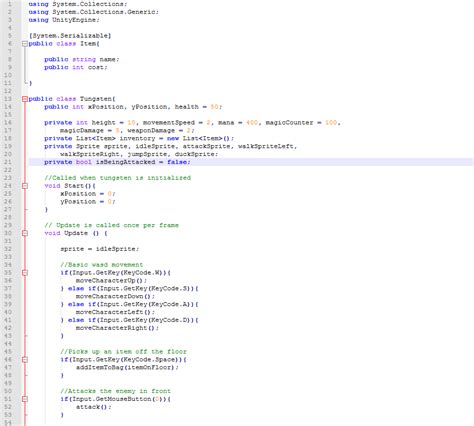Click 'moveCharacterUp();' call
The height and width of the screenshot is (426, 474).
coord(111,281)
